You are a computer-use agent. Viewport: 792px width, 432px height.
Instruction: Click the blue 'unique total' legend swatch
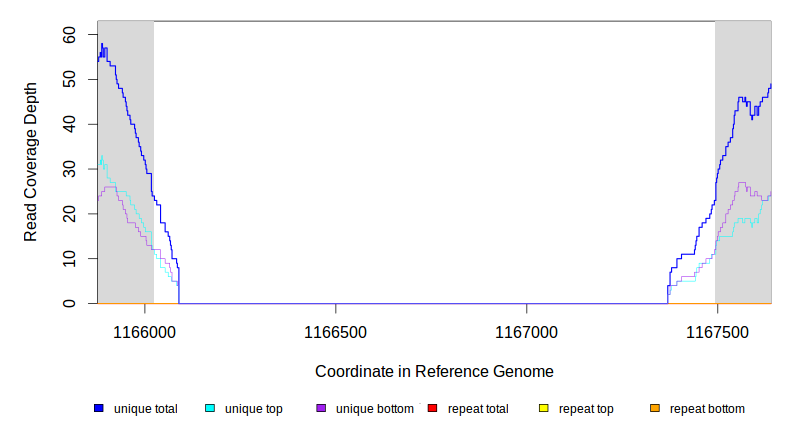[x=99, y=409]
